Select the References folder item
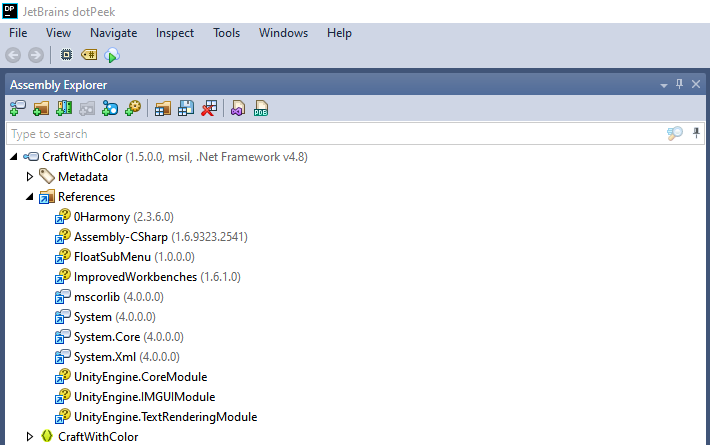 point(86,196)
